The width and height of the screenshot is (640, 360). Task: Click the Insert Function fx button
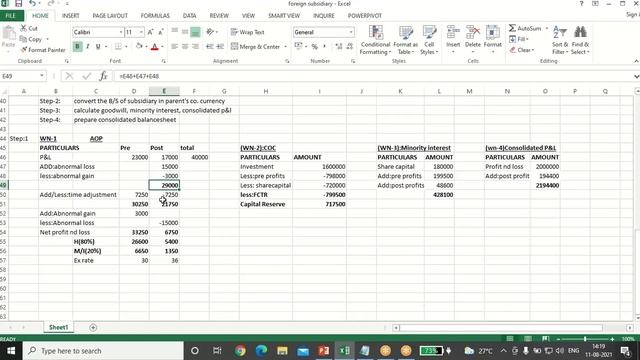(x=103, y=76)
